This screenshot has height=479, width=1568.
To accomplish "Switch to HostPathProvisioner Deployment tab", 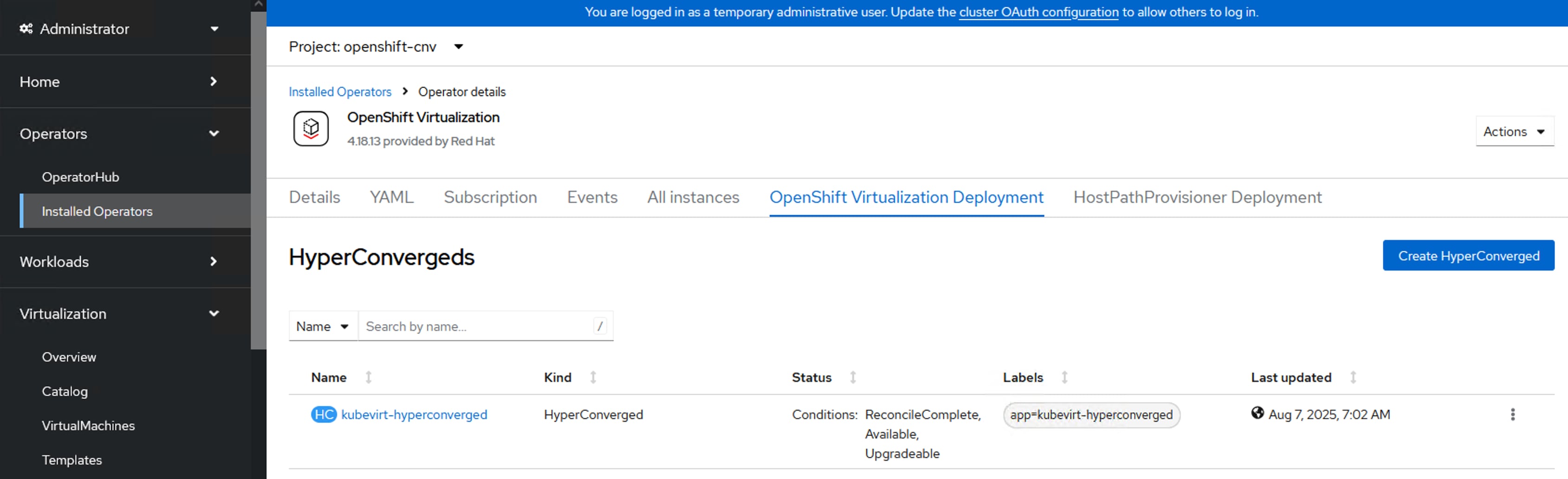I will (1197, 197).
